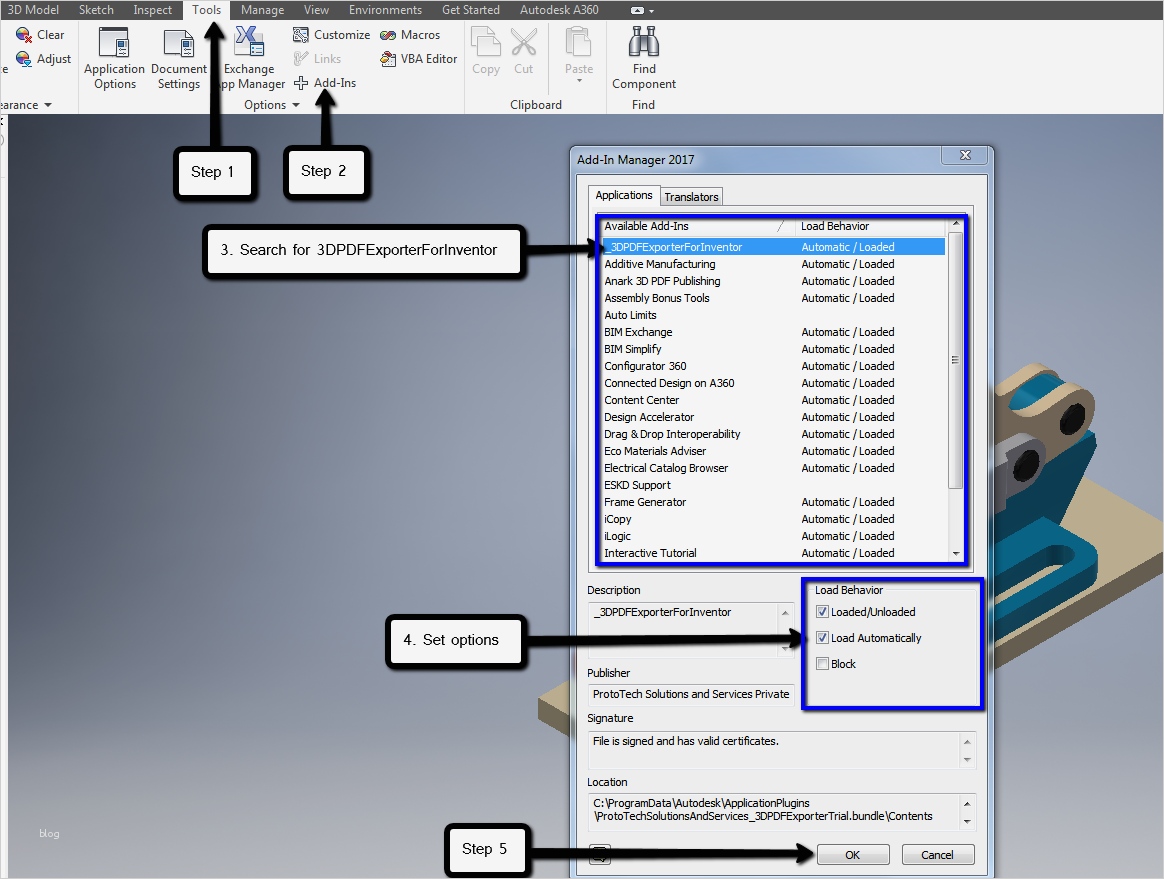The image size is (1164, 879).
Task: Select _3DPDFExporterForInventor in the list
Action: [x=773, y=246]
